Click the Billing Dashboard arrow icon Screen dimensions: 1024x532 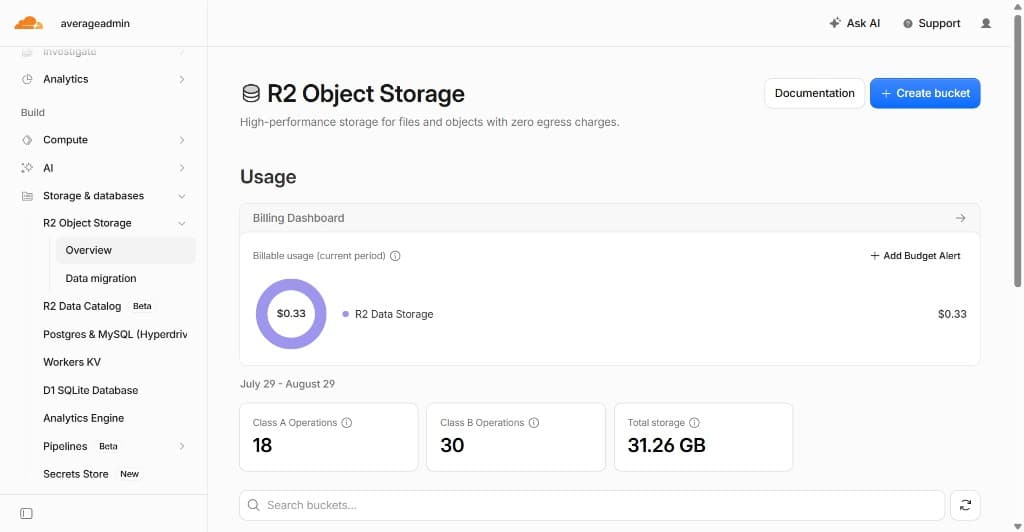[961, 218]
